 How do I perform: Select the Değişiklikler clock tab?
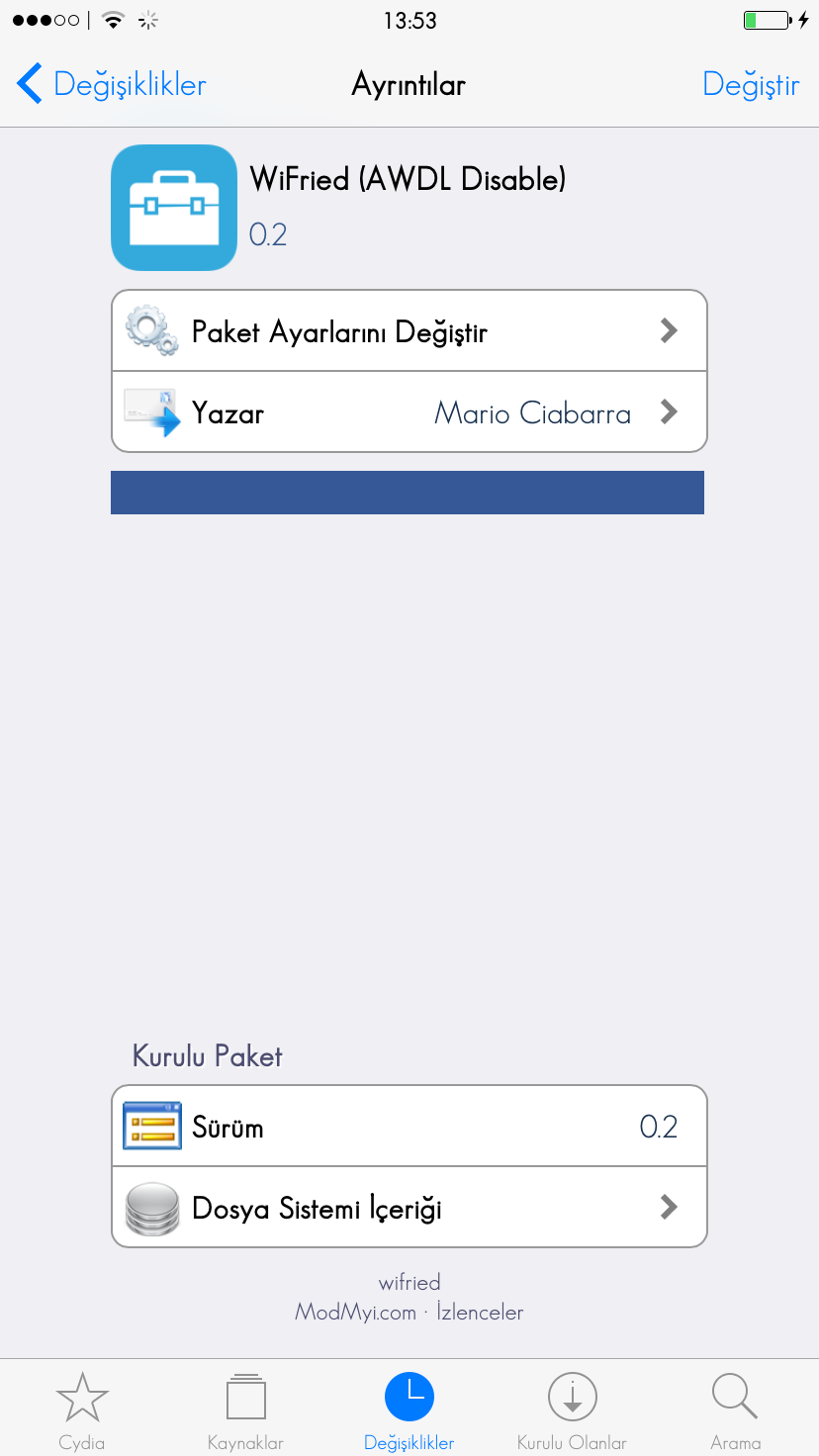tap(409, 1411)
